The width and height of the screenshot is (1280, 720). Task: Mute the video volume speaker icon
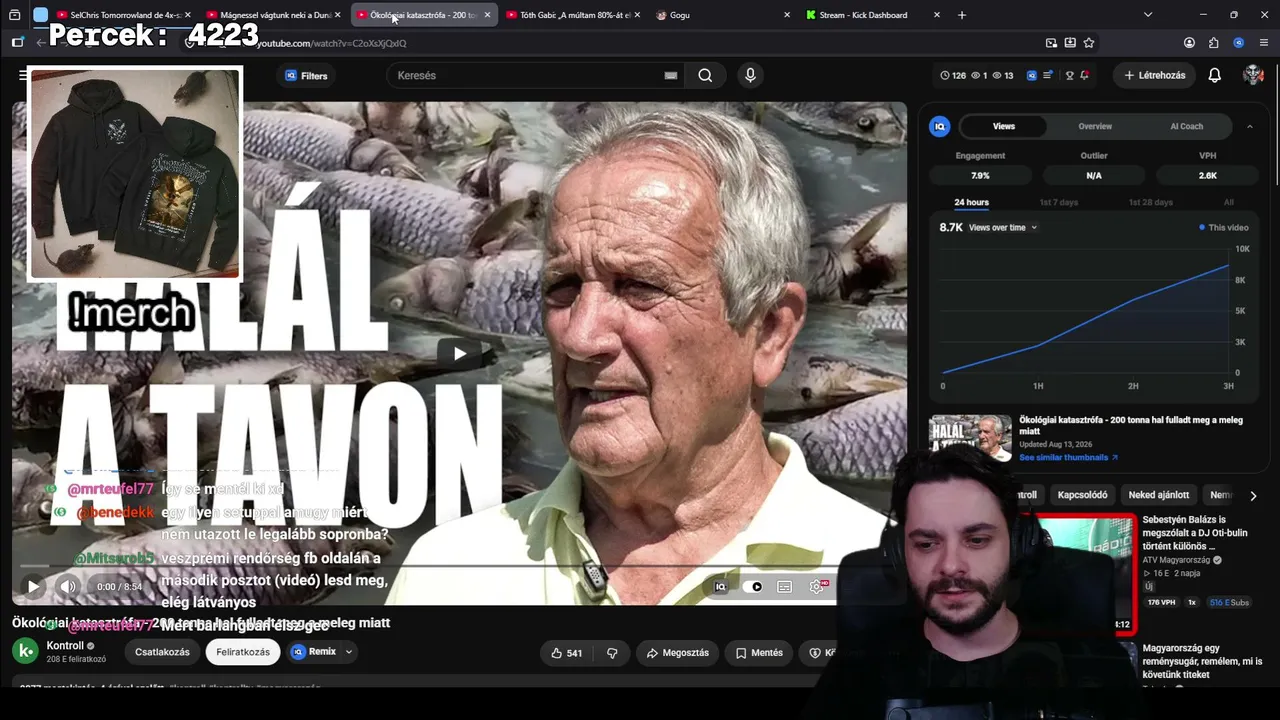pos(68,587)
